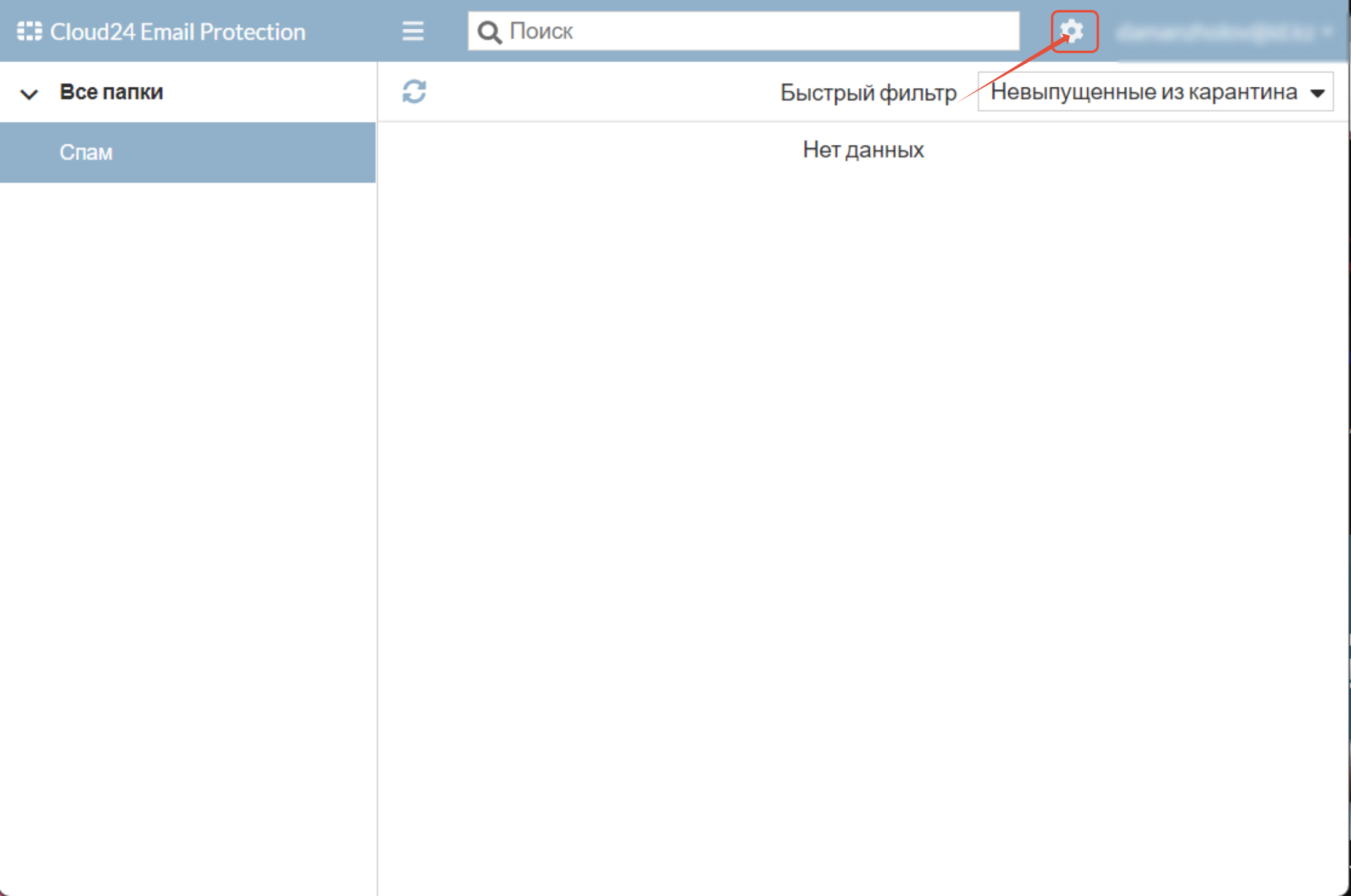Image resolution: width=1351 pixels, height=896 pixels.
Task: Toggle the hamburger menu in the header
Action: (x=413, y=31)
